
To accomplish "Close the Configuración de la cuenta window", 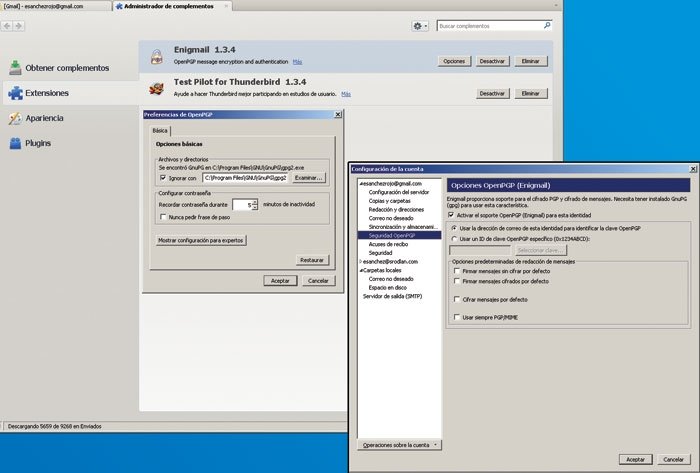I will point(693,169).
